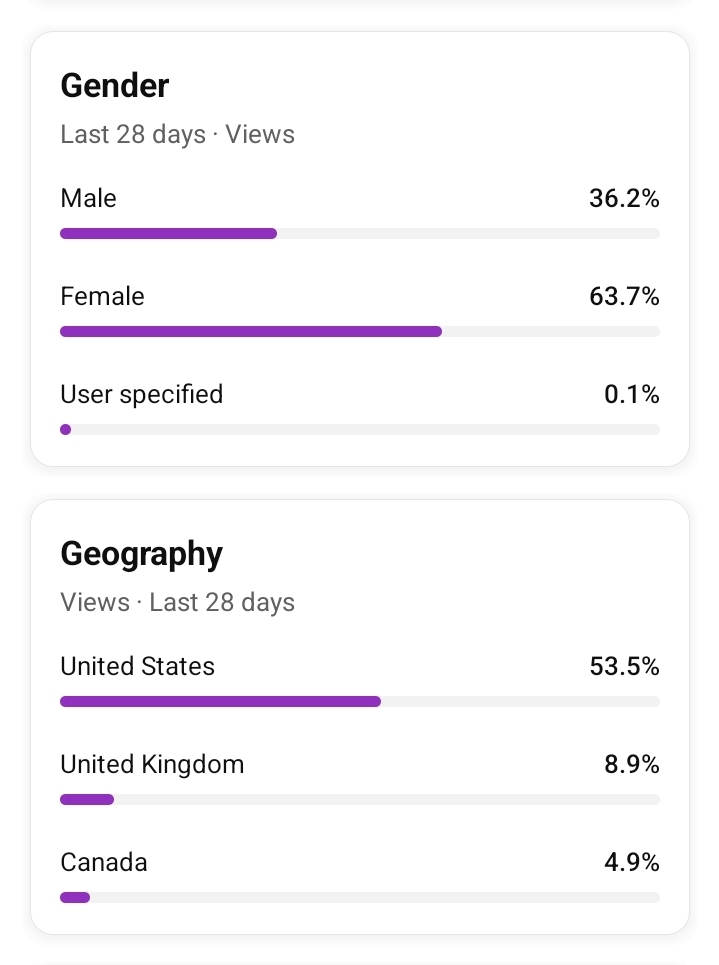719x965 pixels.
Task: Tap the United States progress bar
Action: pos(360,702)
